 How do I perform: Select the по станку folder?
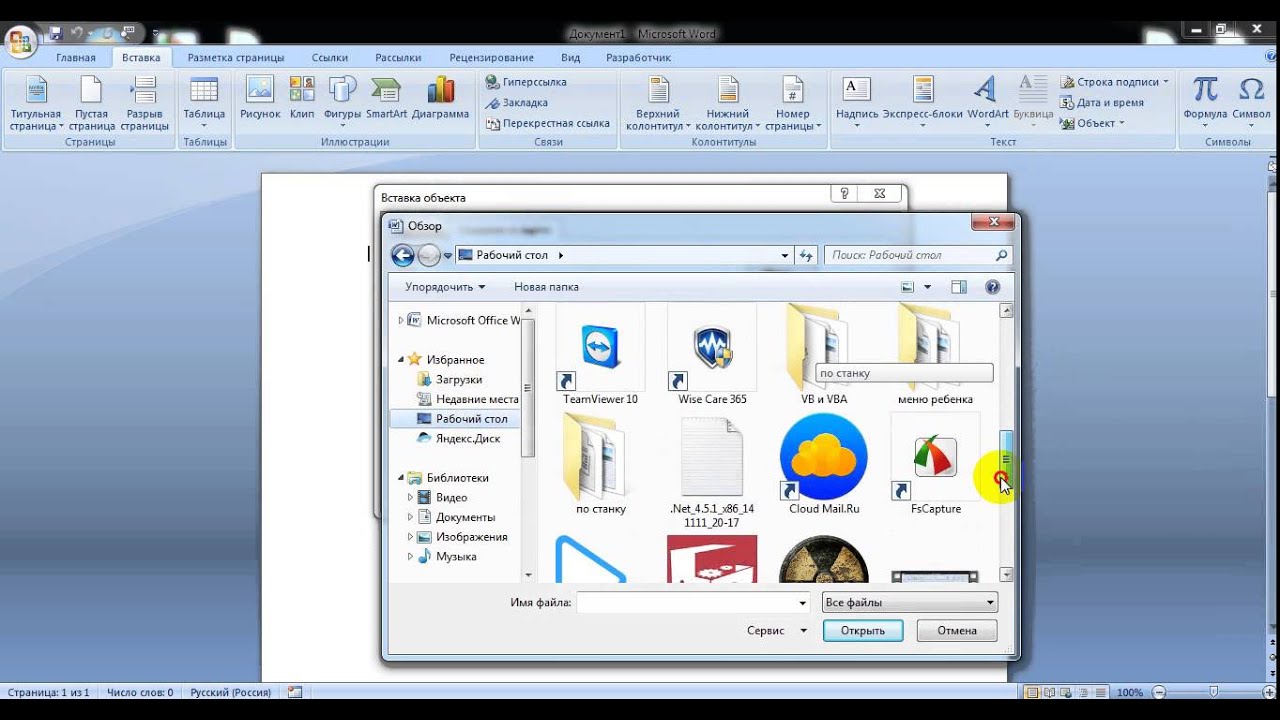[x=601, y=464]
